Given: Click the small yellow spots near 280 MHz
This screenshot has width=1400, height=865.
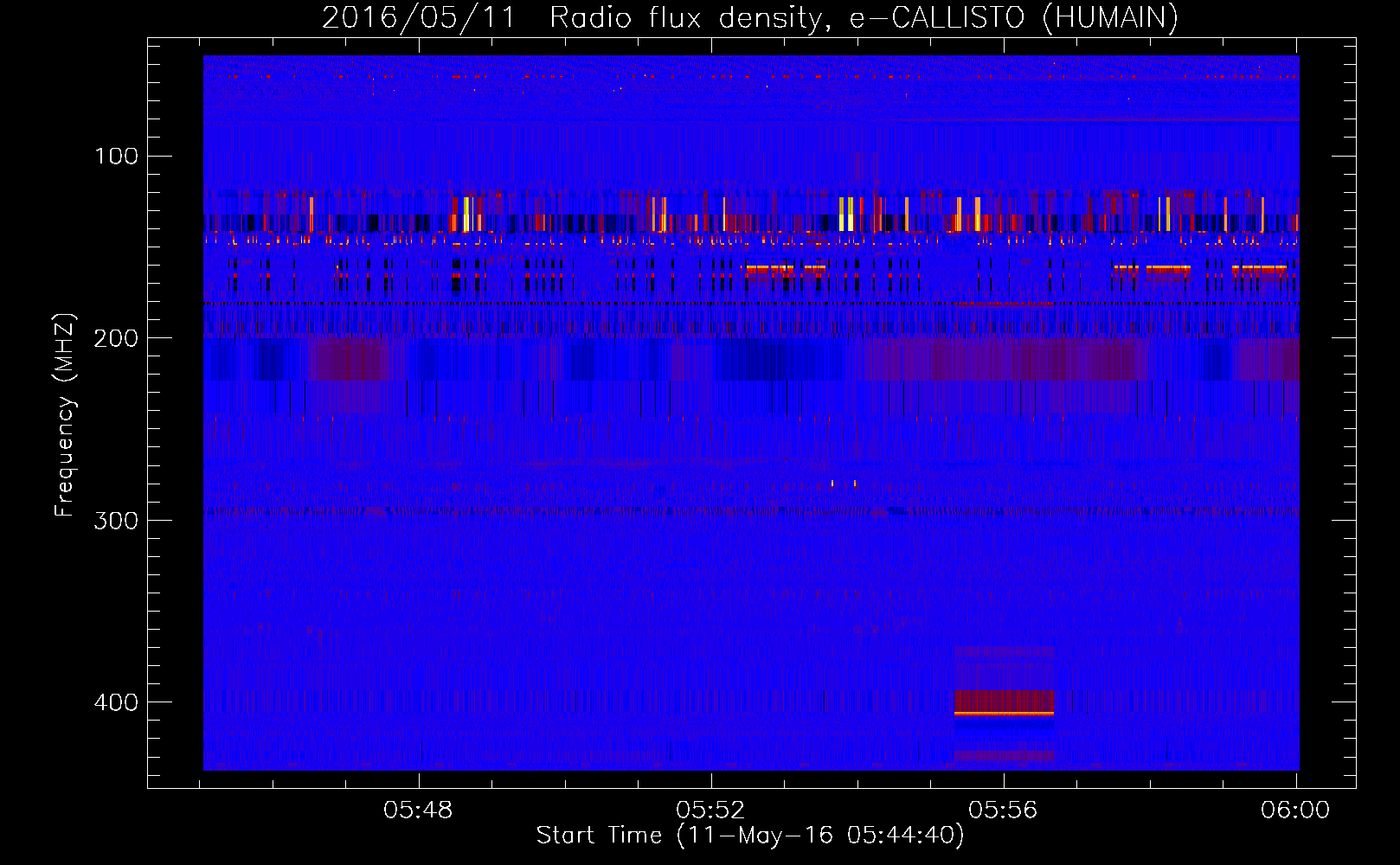Looking at the screenshot, I should (844, 483).
